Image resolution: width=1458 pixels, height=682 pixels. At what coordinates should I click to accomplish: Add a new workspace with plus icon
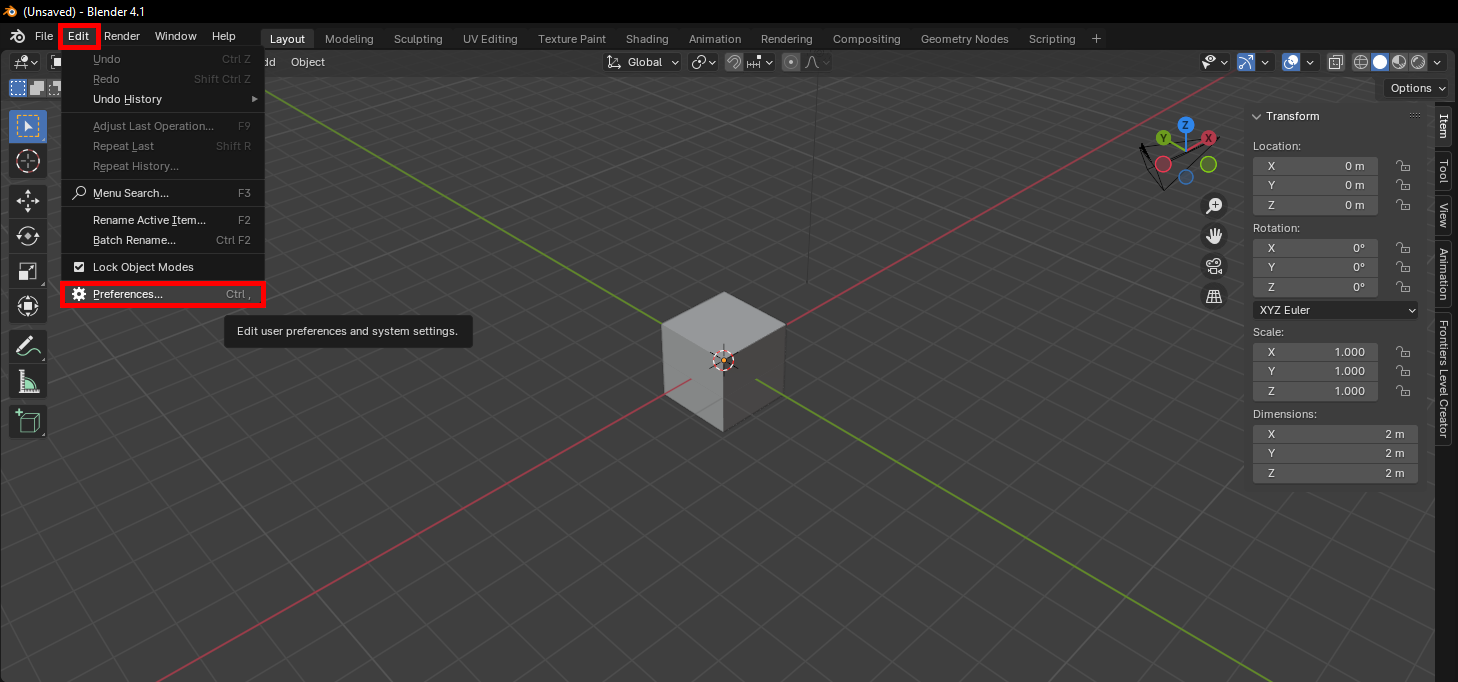coord(1096,38)
